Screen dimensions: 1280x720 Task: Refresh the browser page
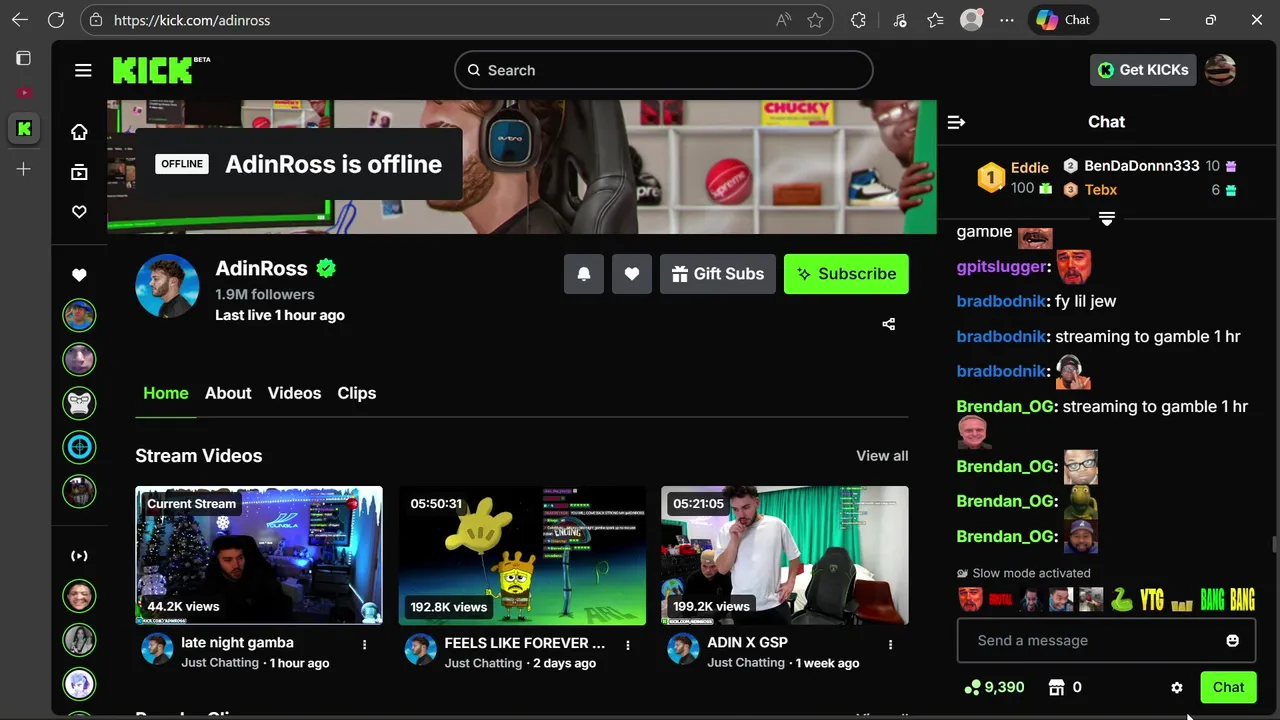pyautogui.click(x=56, y=20)
